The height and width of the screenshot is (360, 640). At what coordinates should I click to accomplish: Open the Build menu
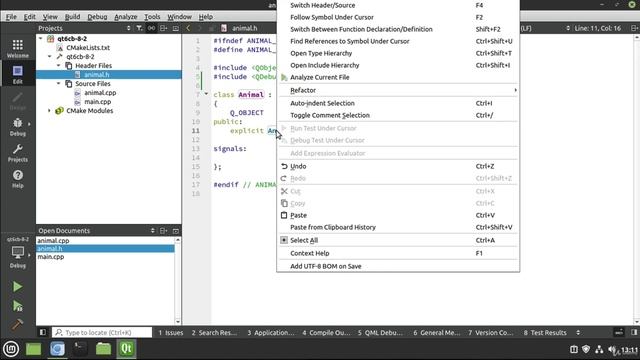tap(72, 17)
